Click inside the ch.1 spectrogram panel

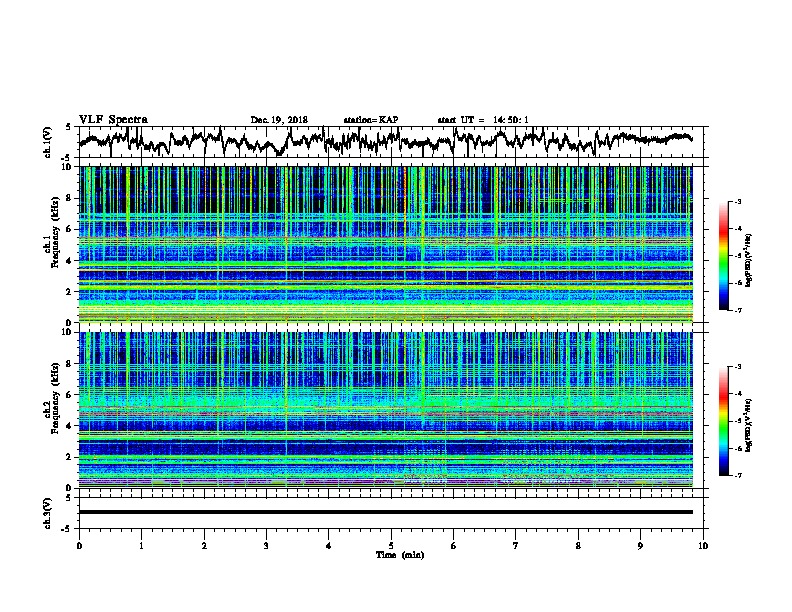click(386, 244)
